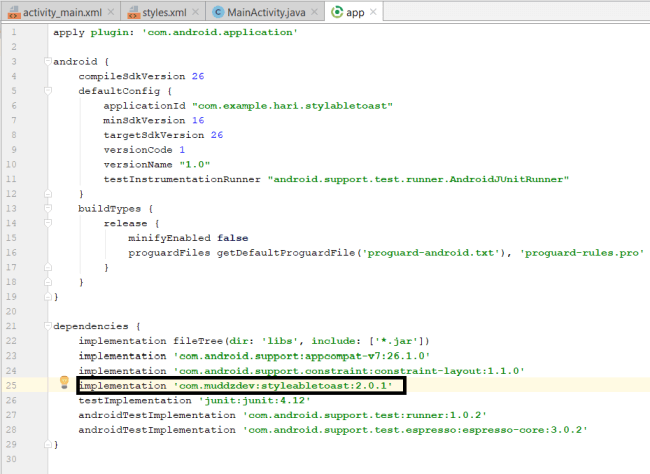Close the styles.xml tab
Image resolution: width=650 pixels, height=474 pixels.
pyautogui.click(x=196, y=12)
